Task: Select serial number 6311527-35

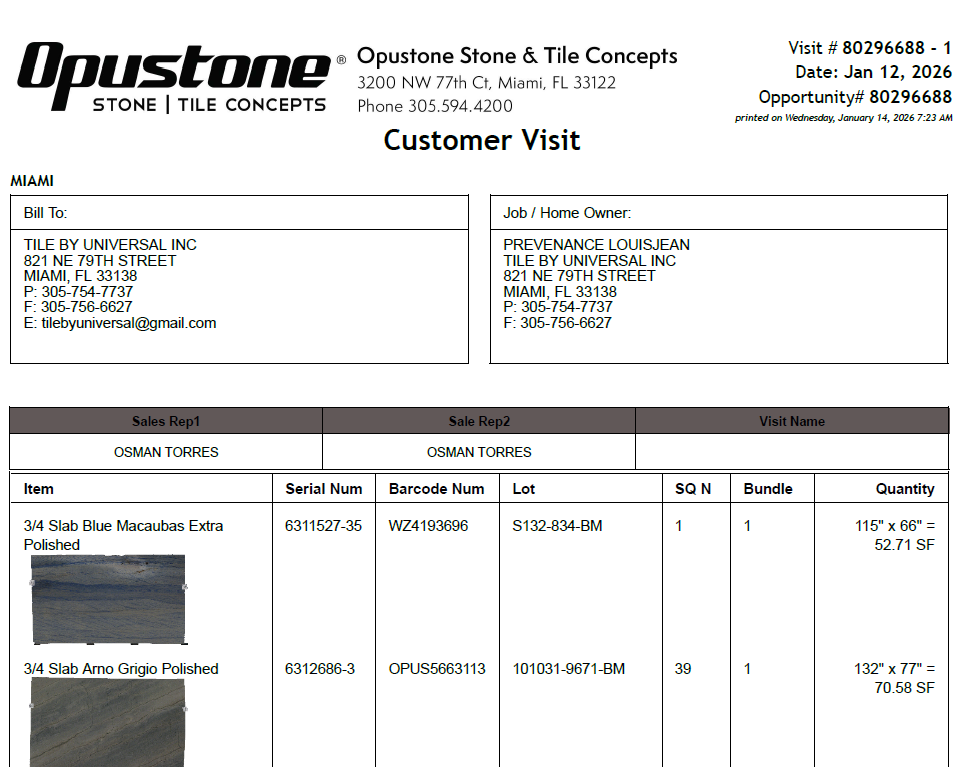Action: (x=323, y=526)
